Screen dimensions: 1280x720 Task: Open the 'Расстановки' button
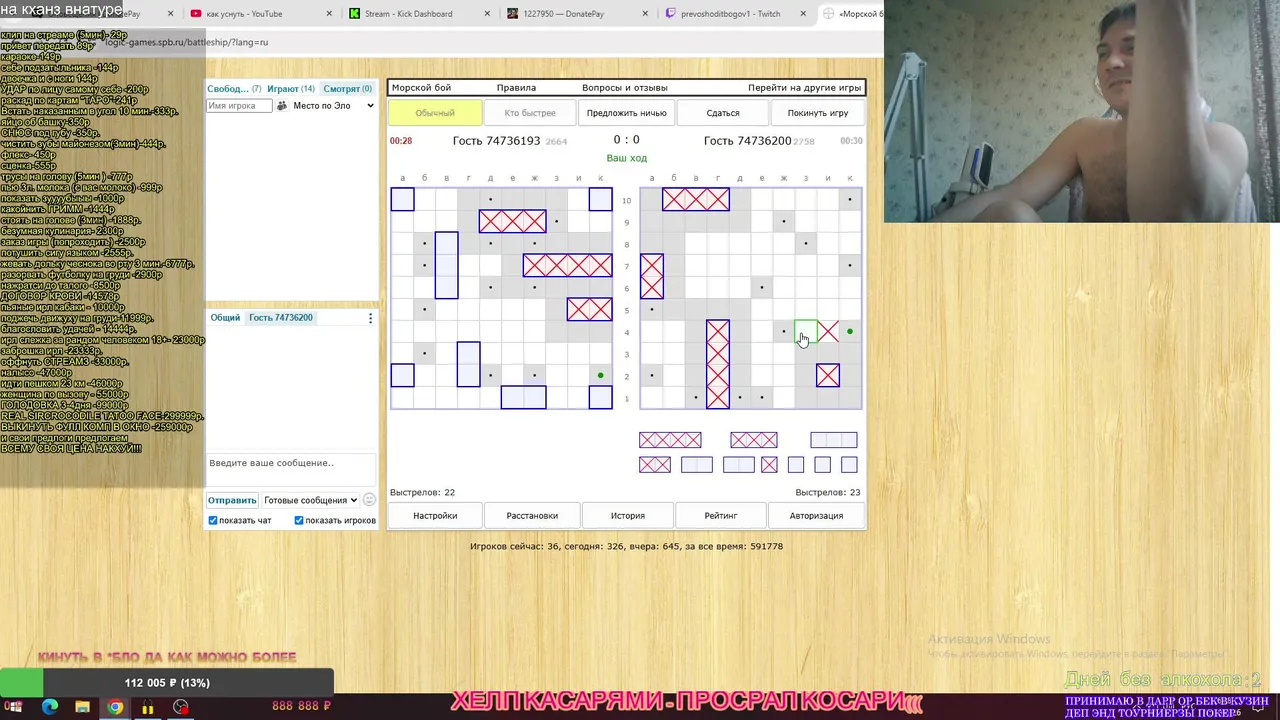[532, 516]
